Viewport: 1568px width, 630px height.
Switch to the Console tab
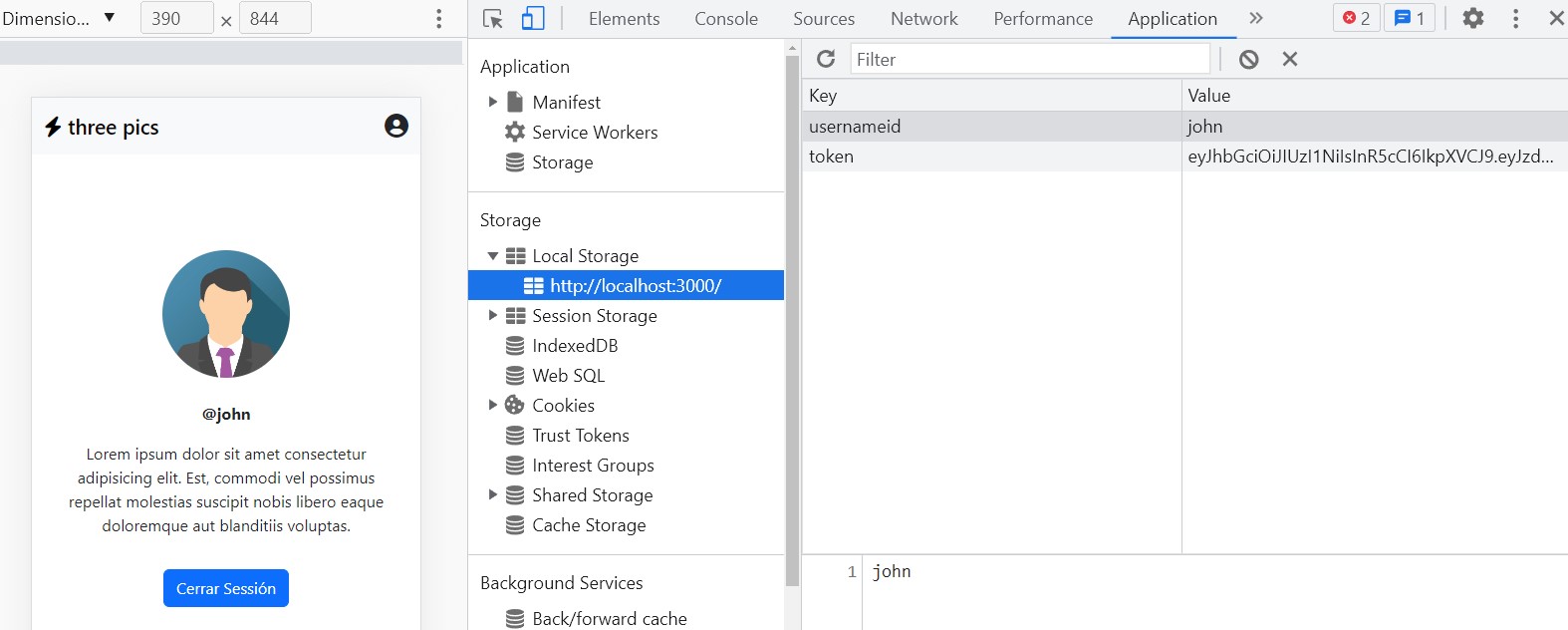click(x=726, y=18)
